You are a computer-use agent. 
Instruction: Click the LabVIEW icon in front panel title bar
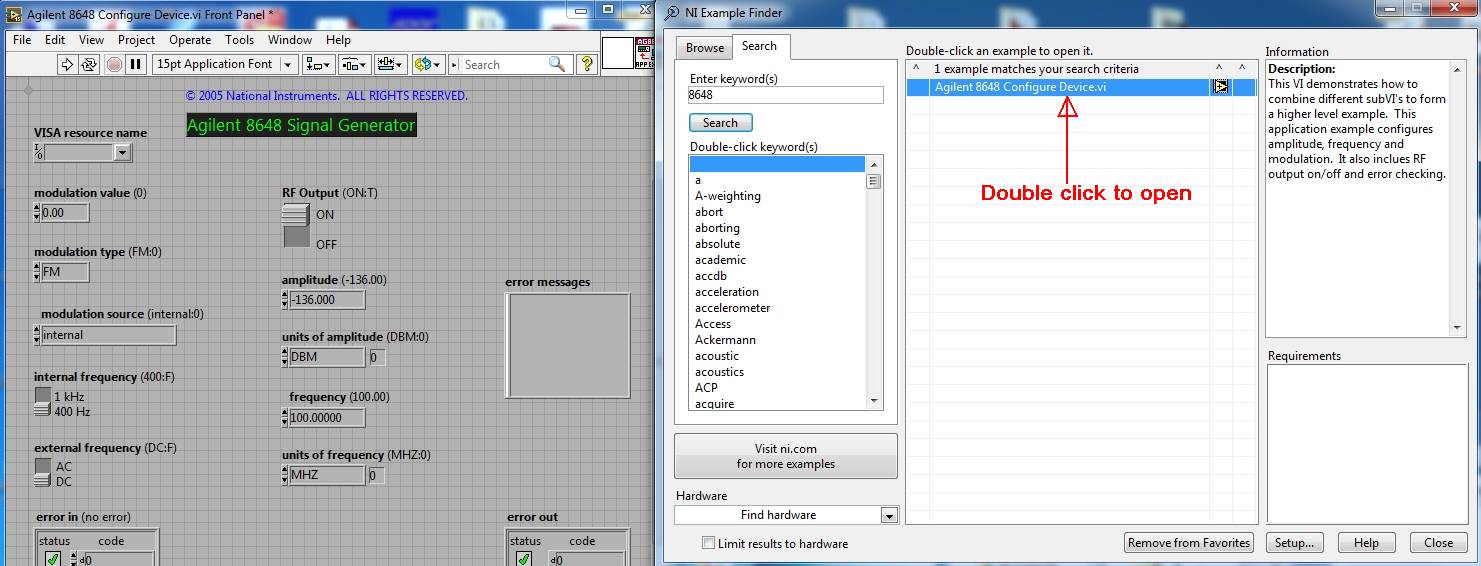[x=15, y=14]
